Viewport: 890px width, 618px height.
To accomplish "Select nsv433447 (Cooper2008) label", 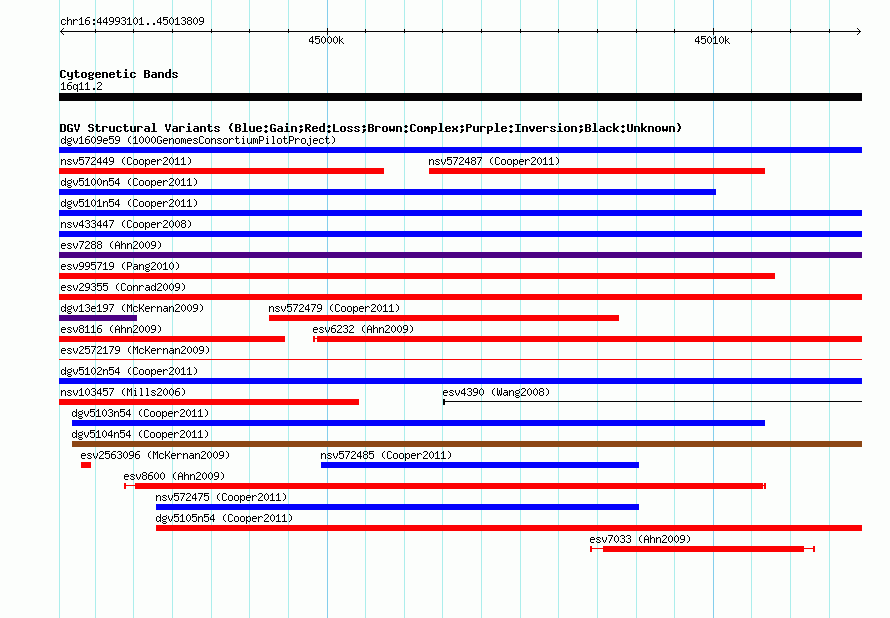I will (x=126, y=224).
